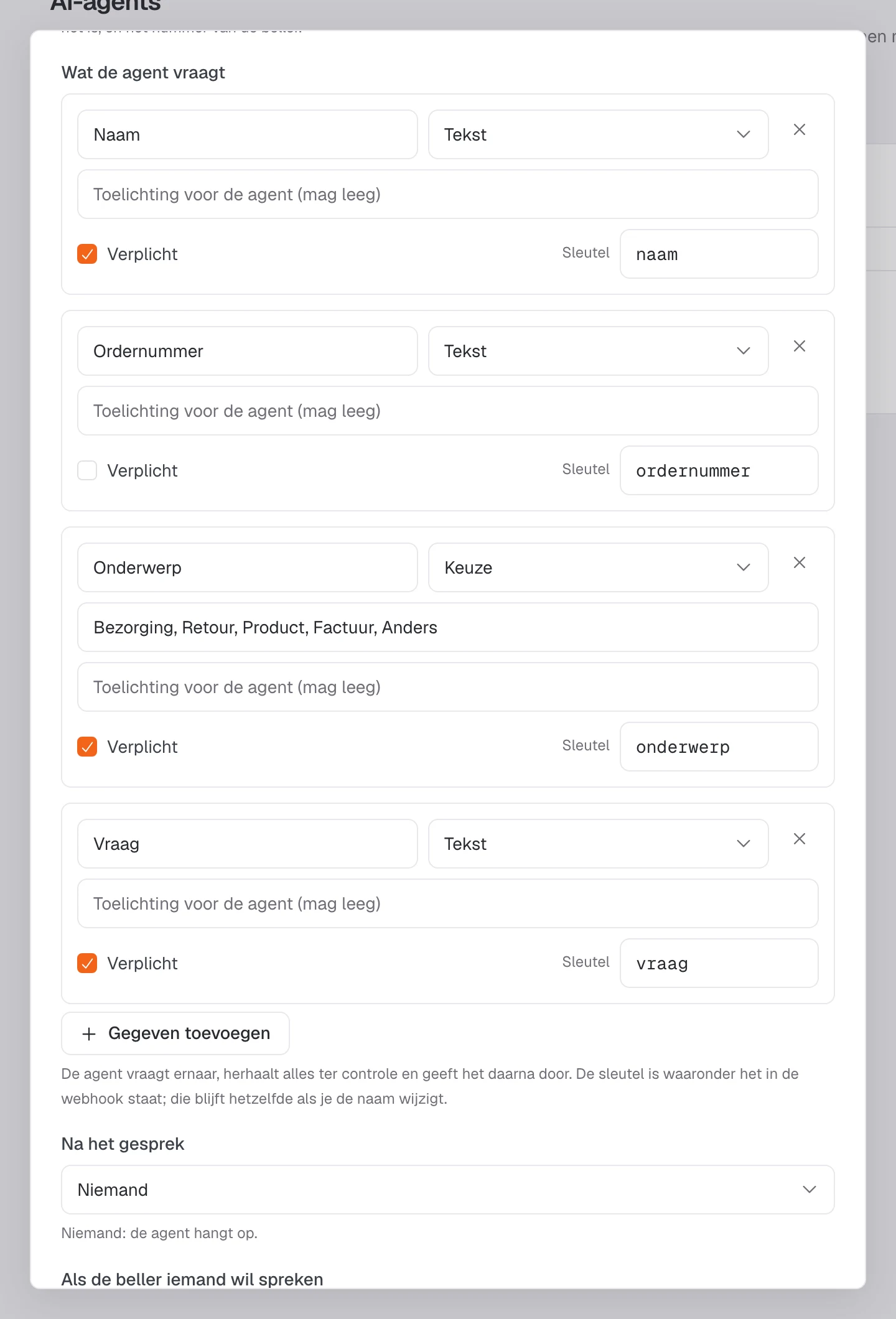
Task: Uncheck Verplicht for the Naam field
Action: 87,254
